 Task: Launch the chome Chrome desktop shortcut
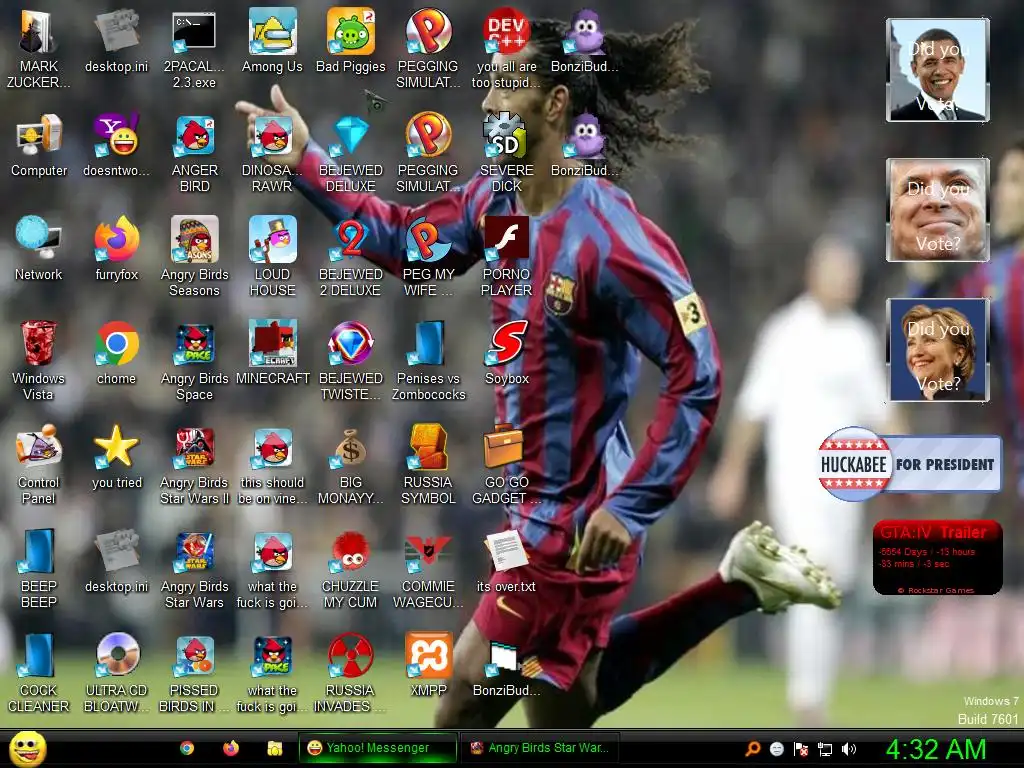(x=116, y=352)
